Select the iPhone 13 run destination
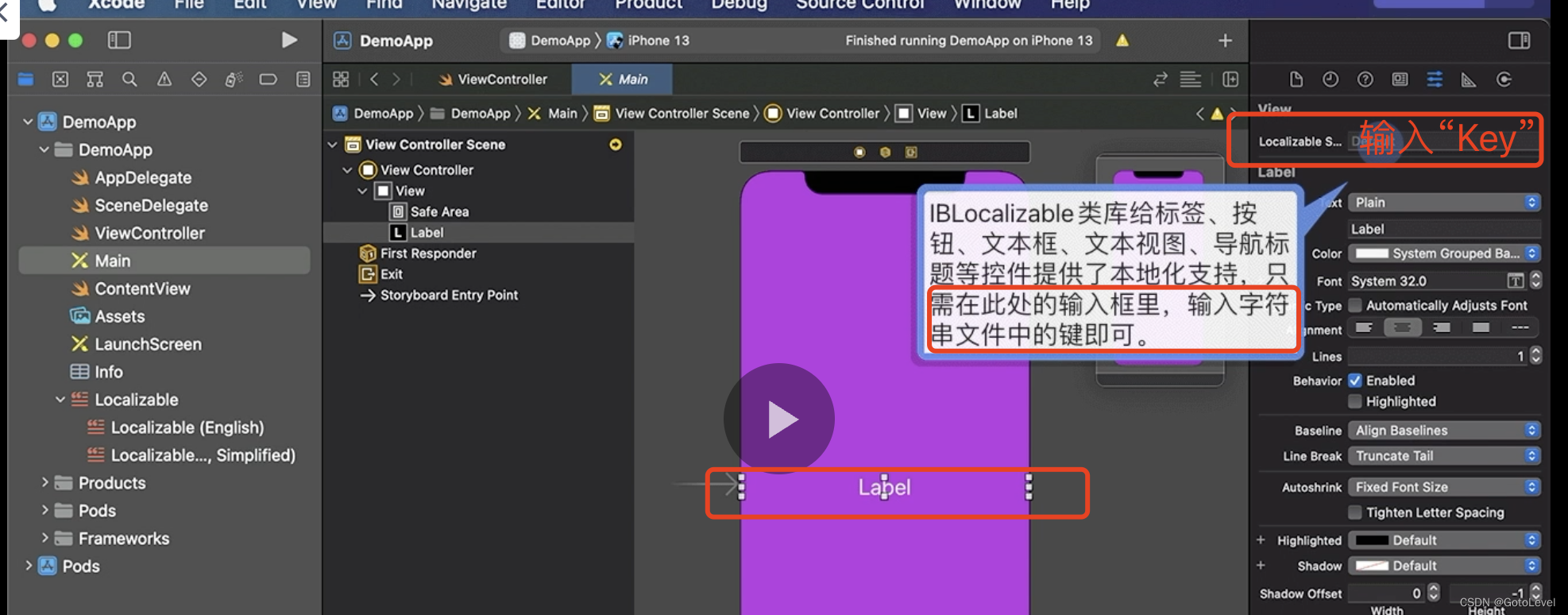Viewport: 1568px width, 615px height. click(649, 41)
